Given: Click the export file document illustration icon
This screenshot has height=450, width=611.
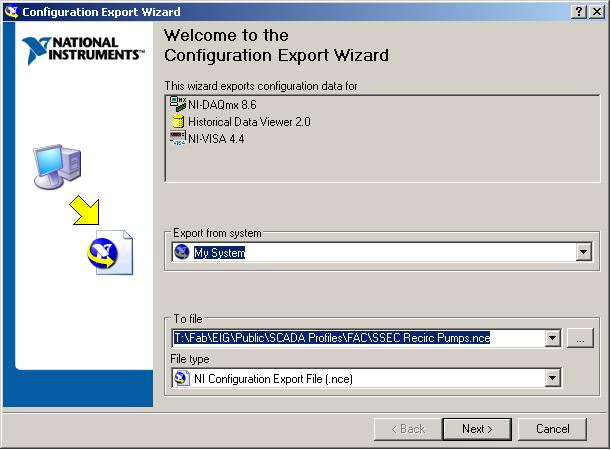Looking at the screenshot, I should [110, 252].
